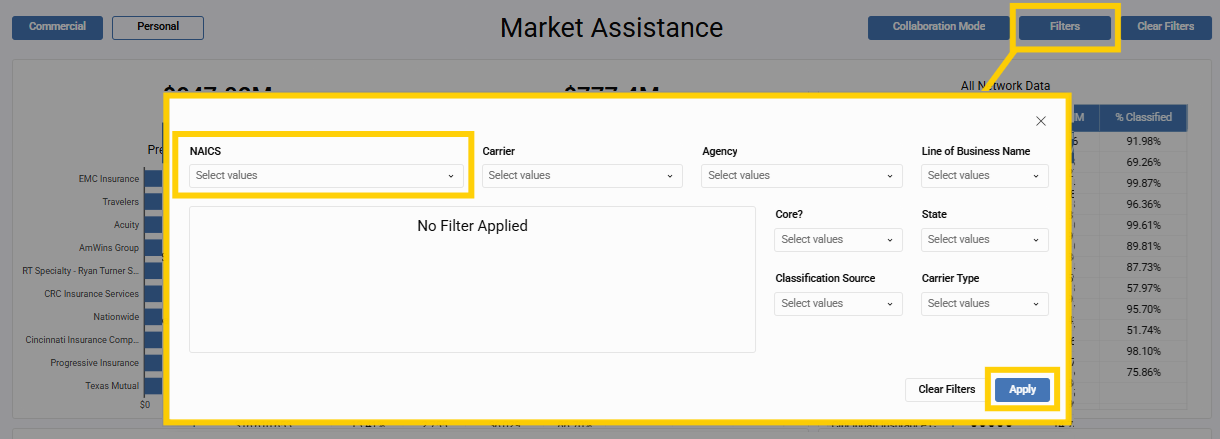Click the 57.97% classified value
The image size is (1220, 439).
pyautogui.click(x=1143, y=288)
